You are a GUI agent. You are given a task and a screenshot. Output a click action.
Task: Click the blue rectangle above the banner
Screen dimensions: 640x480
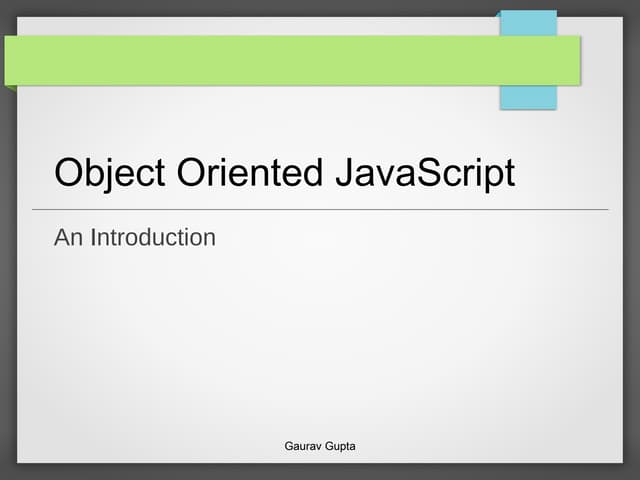tap(527, 22)
